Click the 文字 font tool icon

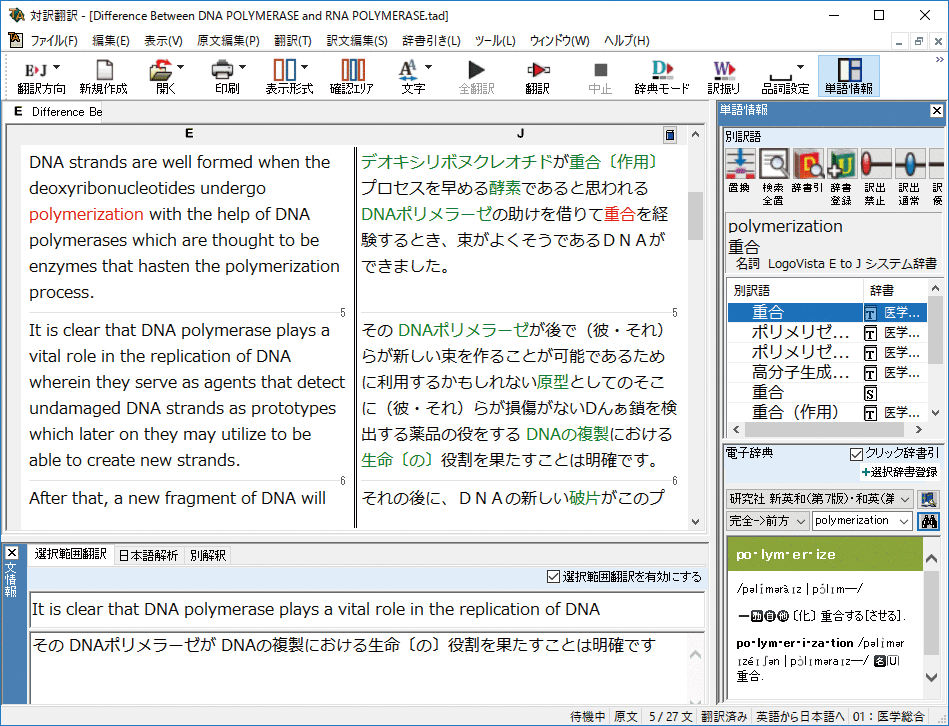pos(408,71)
